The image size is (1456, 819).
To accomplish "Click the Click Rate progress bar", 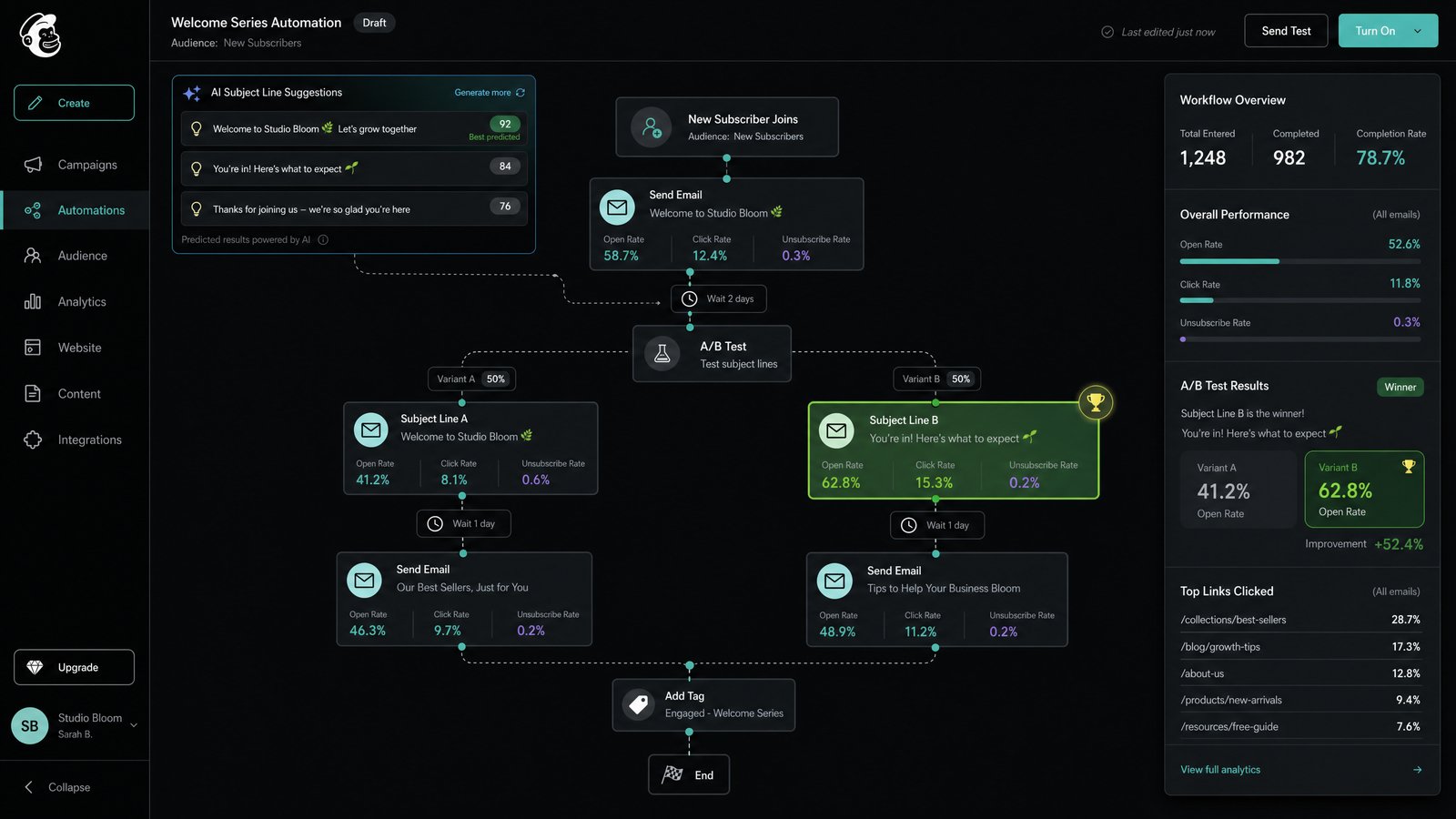I will point(1300,300).
